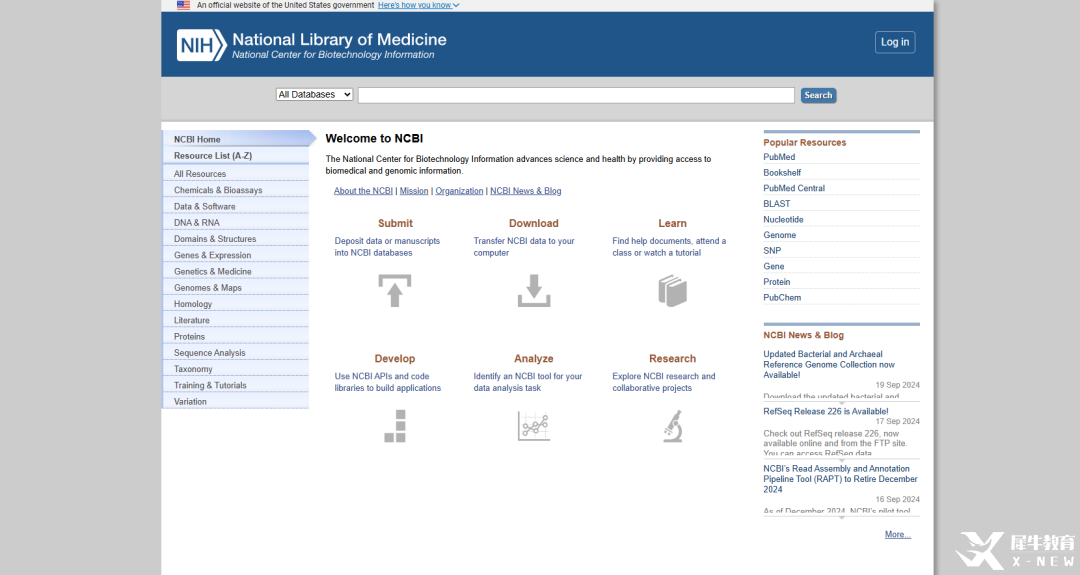
Task: Open DNA & RNA category
Action: pos(236,222)
